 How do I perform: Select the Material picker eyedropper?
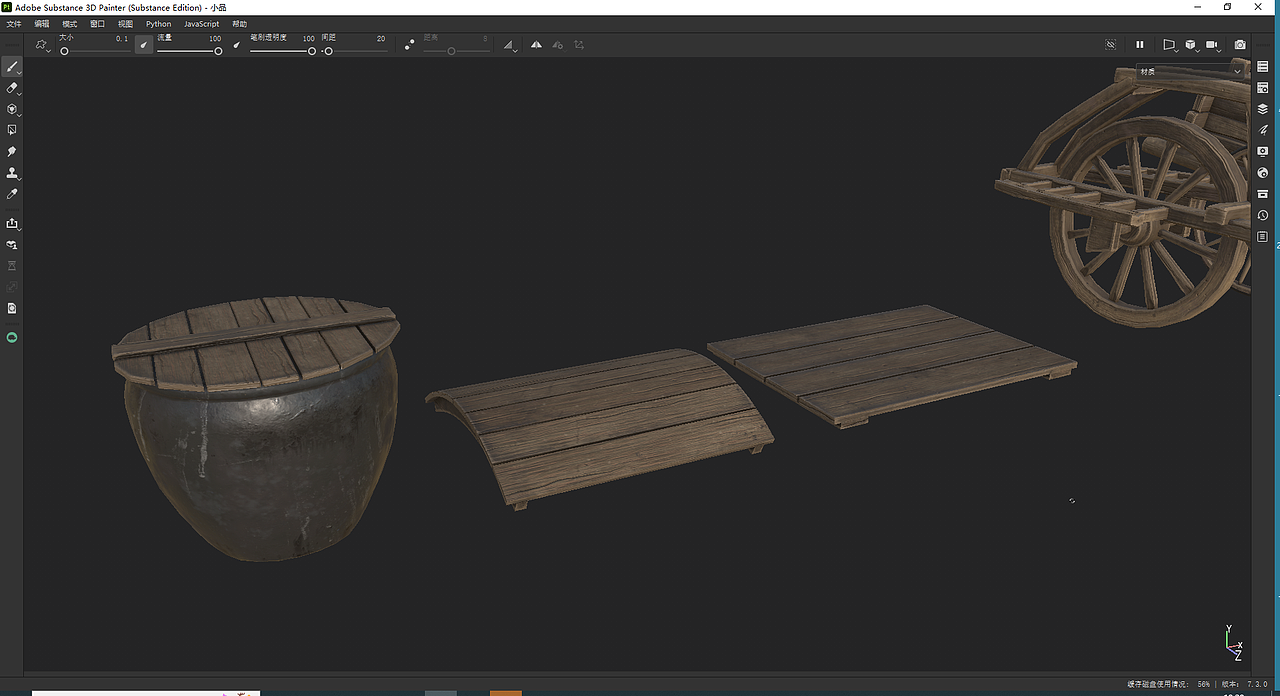click(x=12, y=194)
